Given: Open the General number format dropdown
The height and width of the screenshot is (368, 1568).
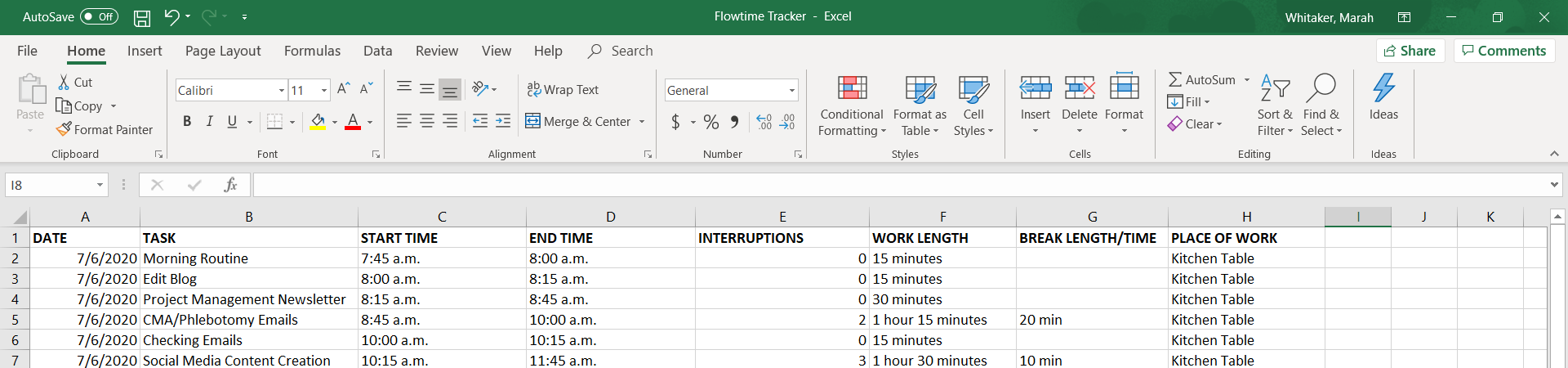Looking at the screenshot, I should (791, 91).
